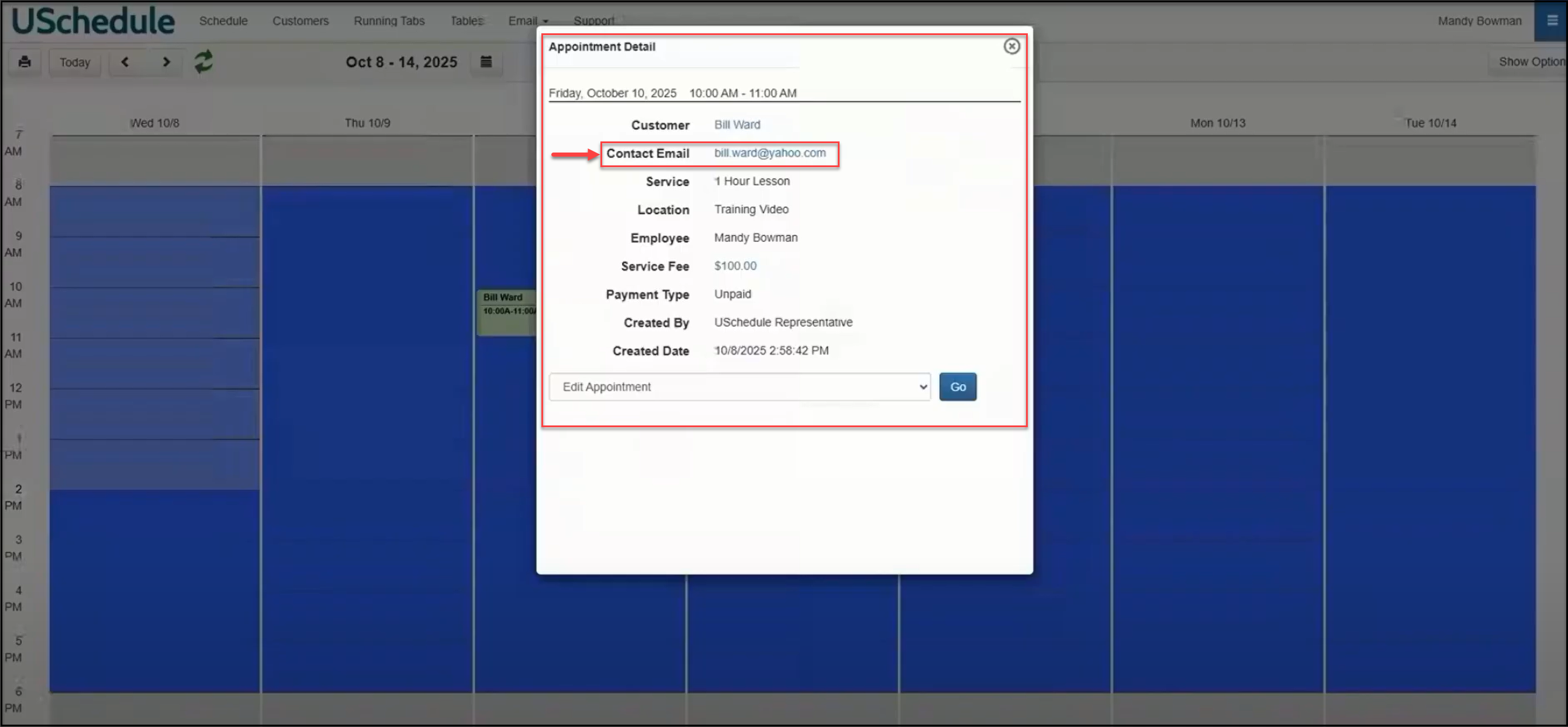Image resolution: width=1568 pixels, height=727 pixels.
Task: Go to previous week arrow
Action: pyautogui.click(x=125, y=62)
